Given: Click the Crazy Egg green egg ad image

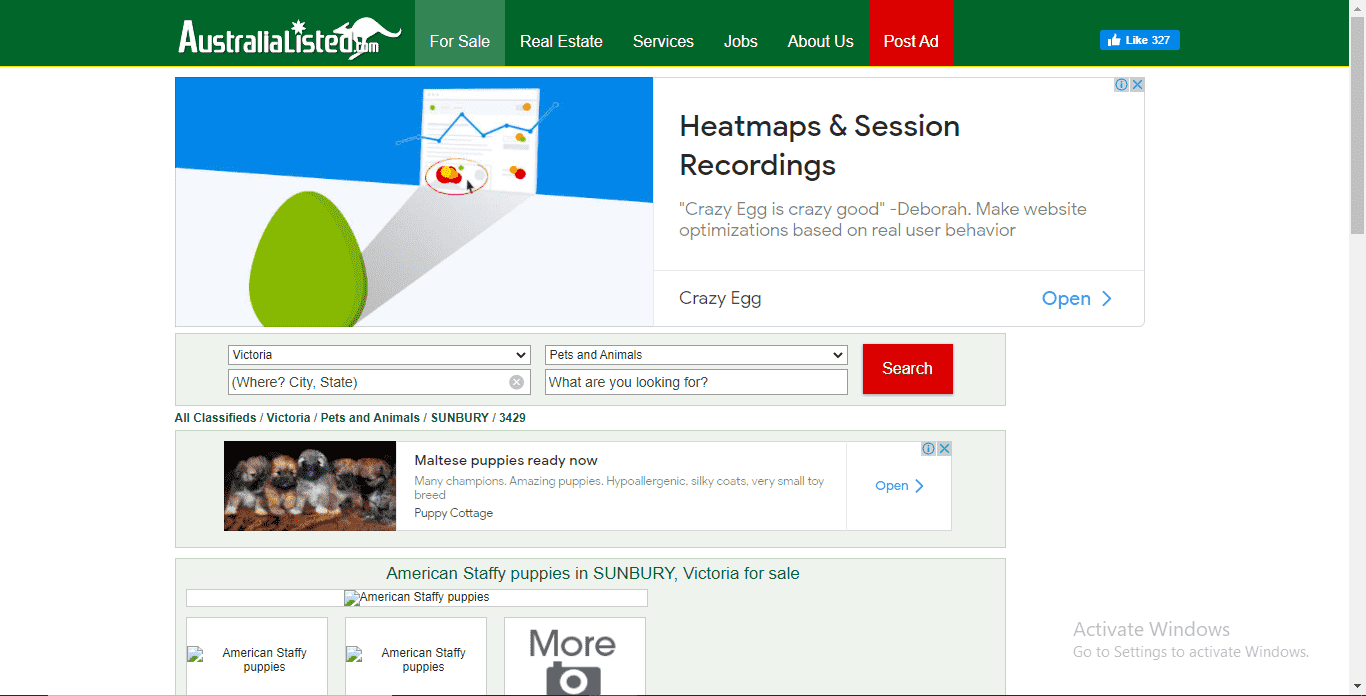Looking at the screenshot, I should [x=414, y=202].
